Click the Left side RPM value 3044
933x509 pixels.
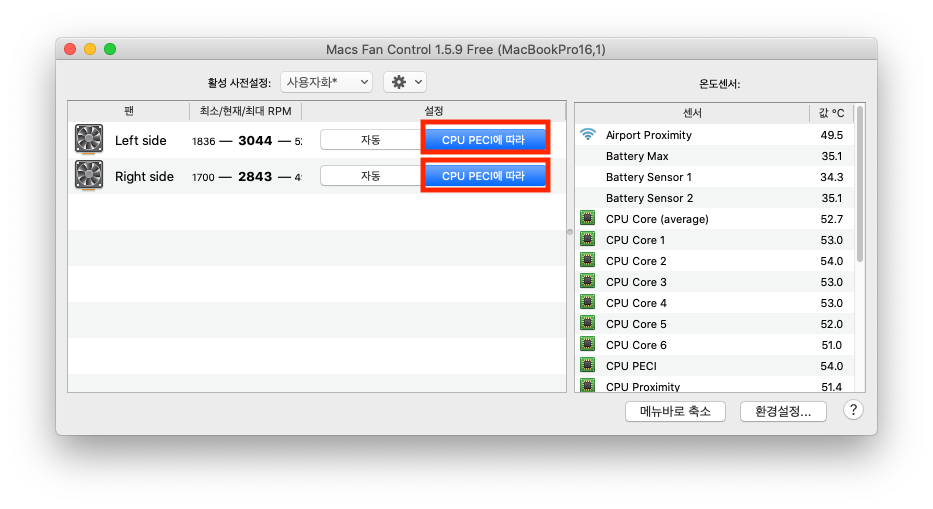point(255,140)
